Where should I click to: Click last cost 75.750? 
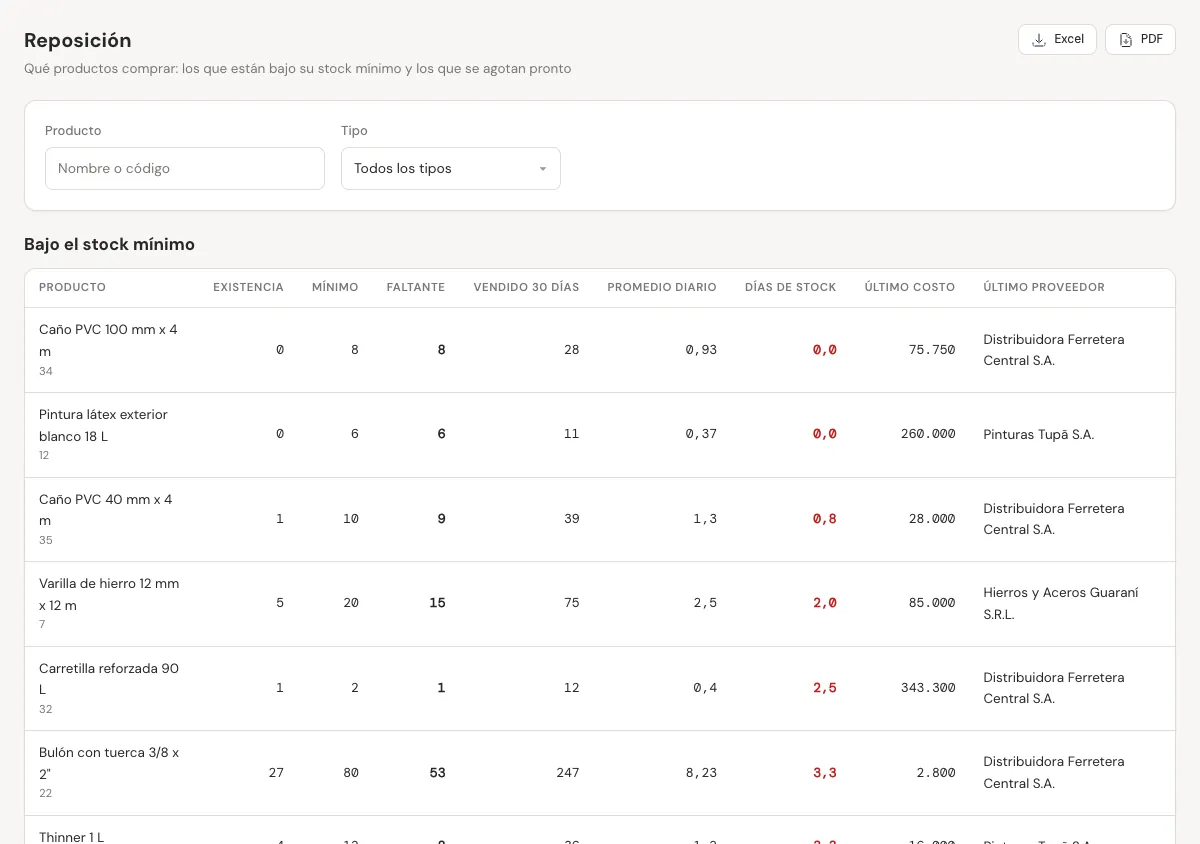point(932,350)
